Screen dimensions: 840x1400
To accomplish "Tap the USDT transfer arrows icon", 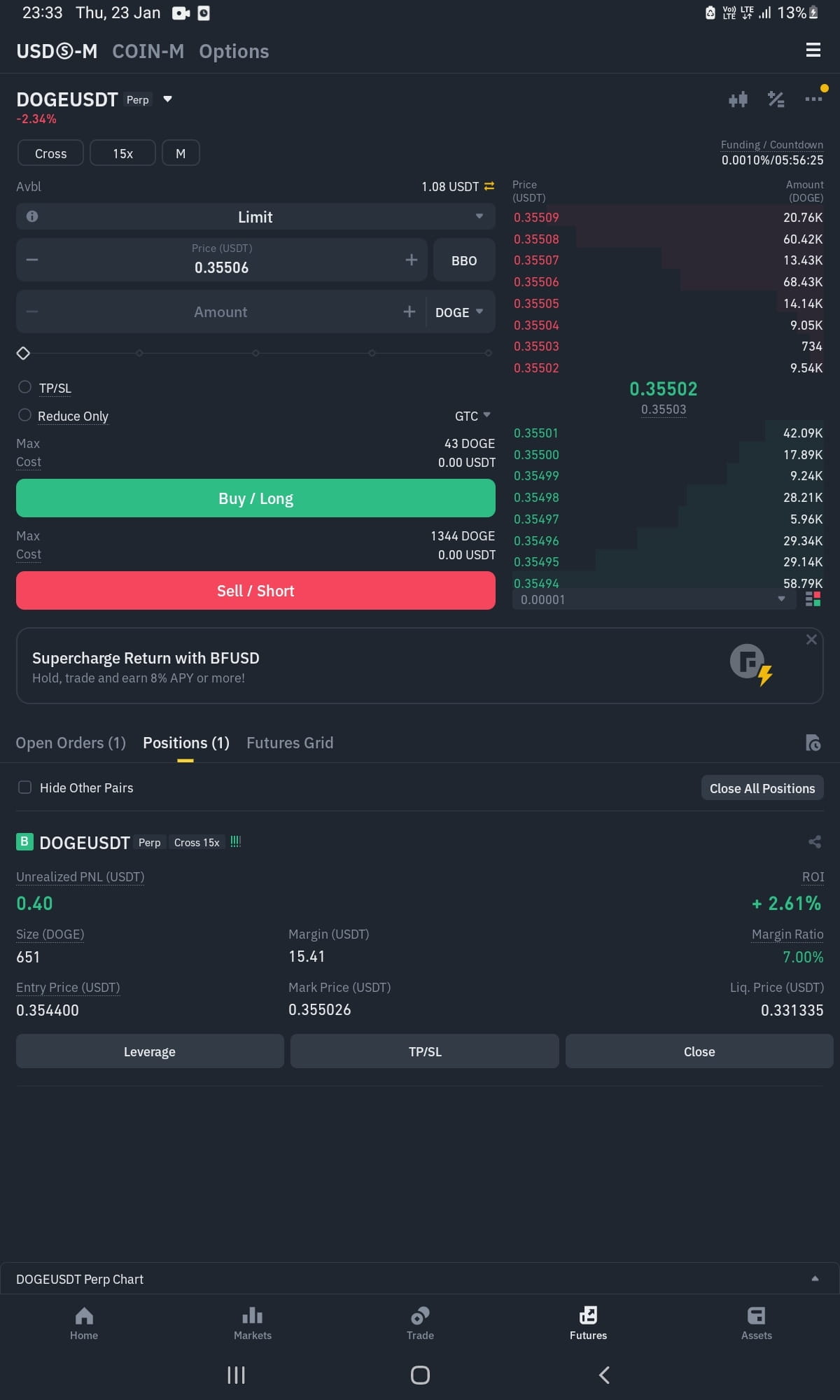I will (x=489, y=186).
